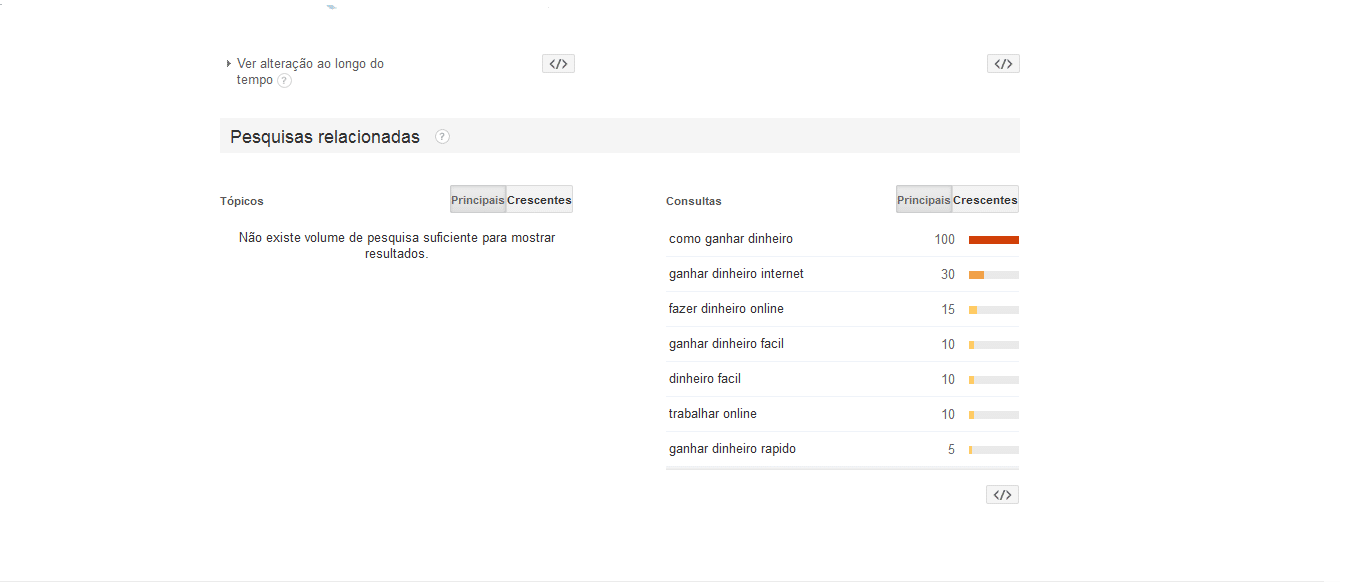Viewport: 1360px width, 582px height.
Task: Expand 'Ver alteração ao longo do tempo'
Action: 310,72
